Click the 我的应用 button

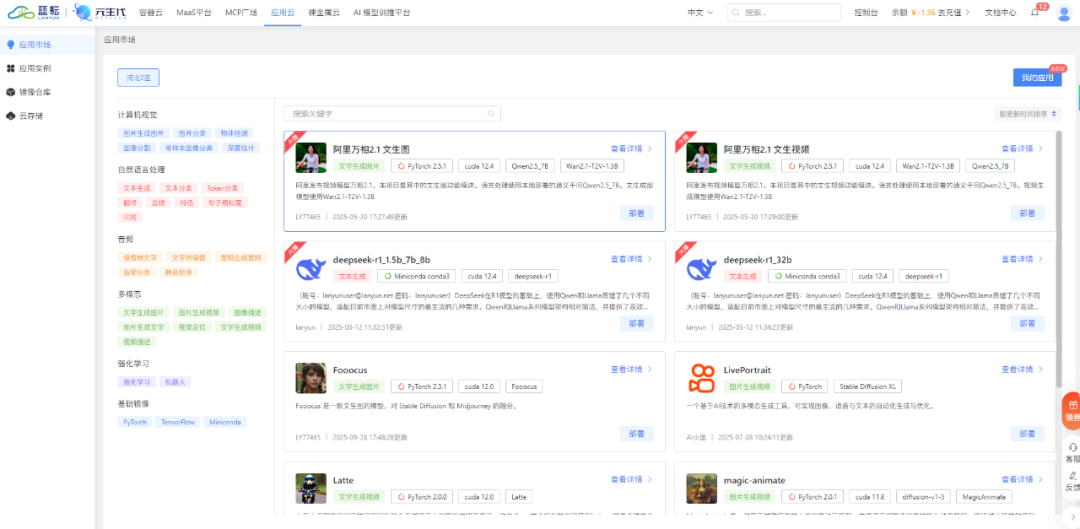pos(1037,78)
